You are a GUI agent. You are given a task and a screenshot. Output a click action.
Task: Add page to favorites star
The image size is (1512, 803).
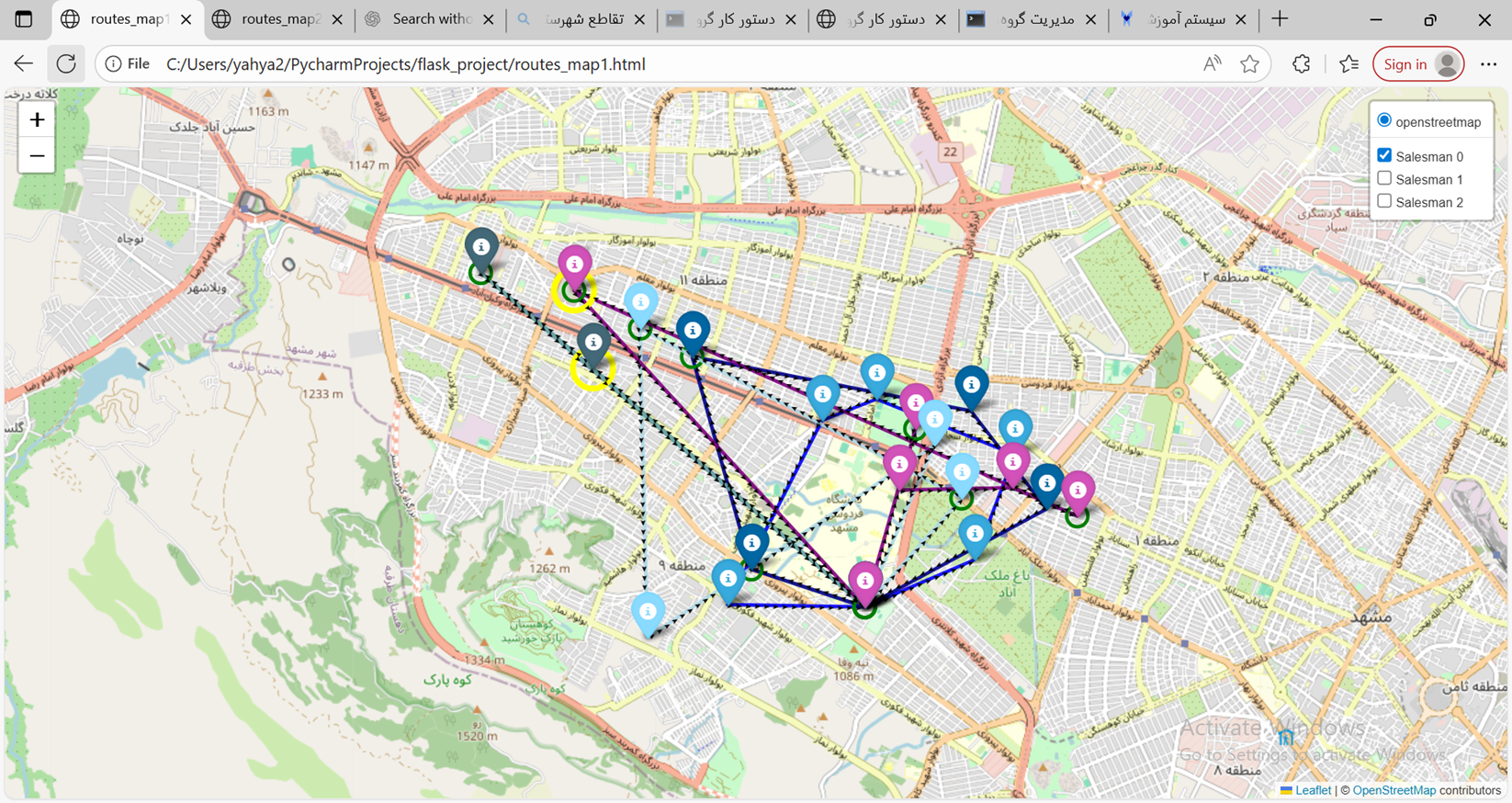1249,64
